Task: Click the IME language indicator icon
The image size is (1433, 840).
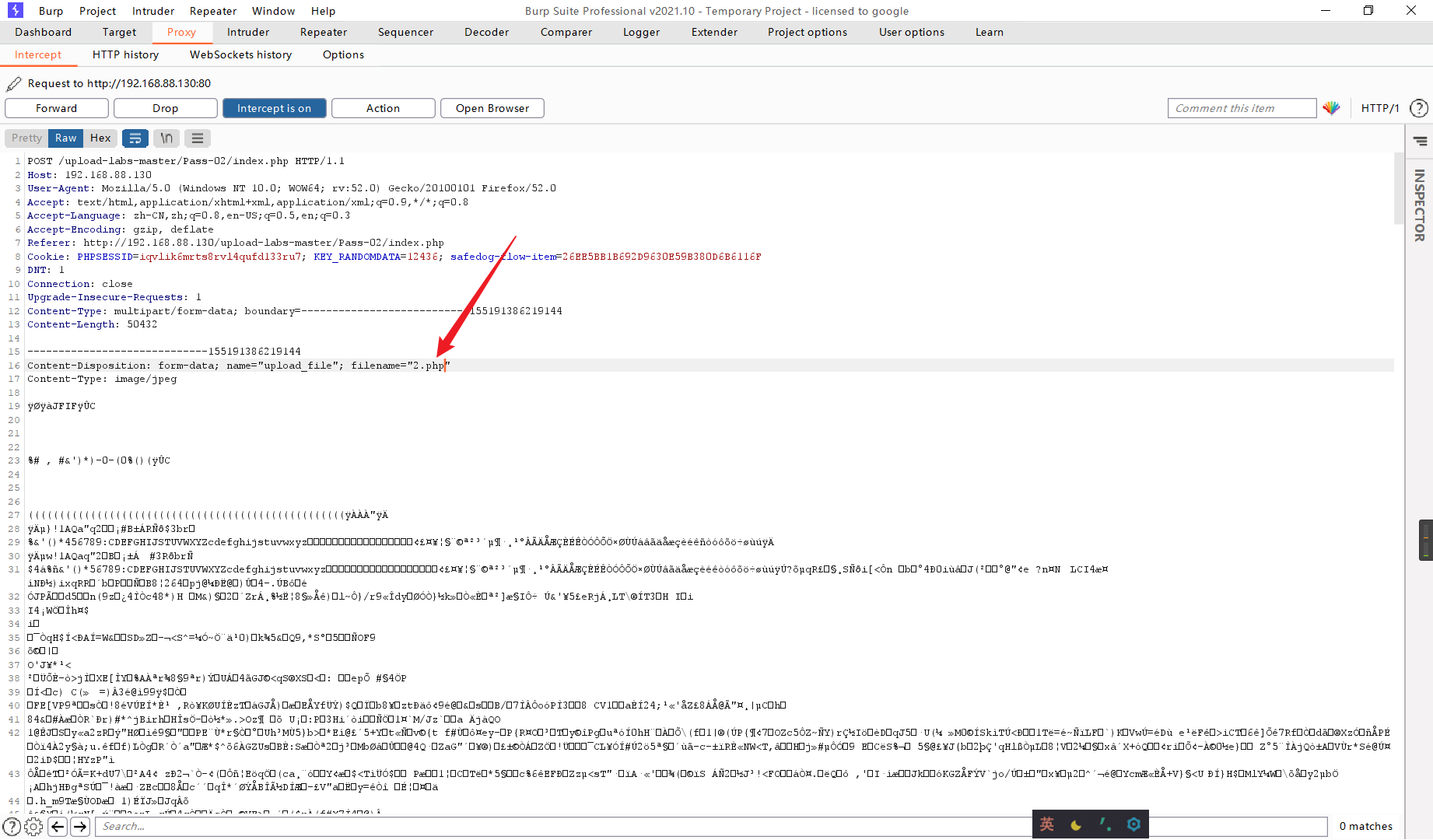Action: [x=1047, y=824]
